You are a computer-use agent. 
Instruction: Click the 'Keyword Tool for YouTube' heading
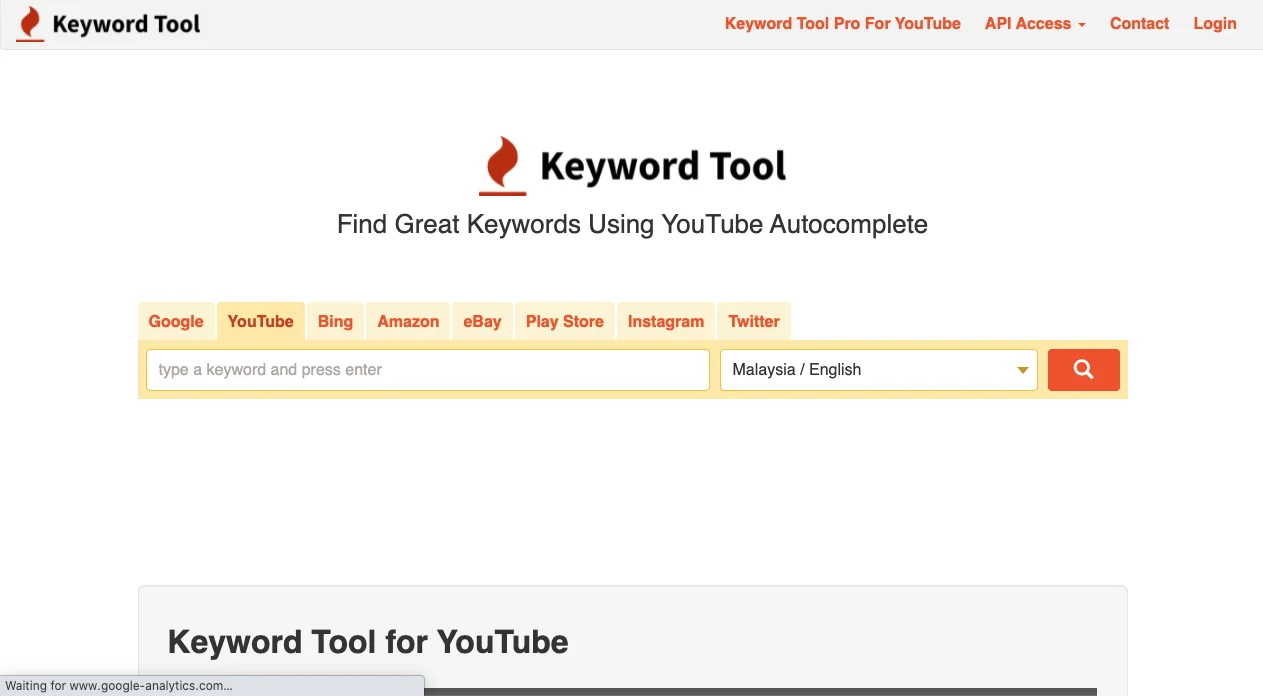(368, 641)
